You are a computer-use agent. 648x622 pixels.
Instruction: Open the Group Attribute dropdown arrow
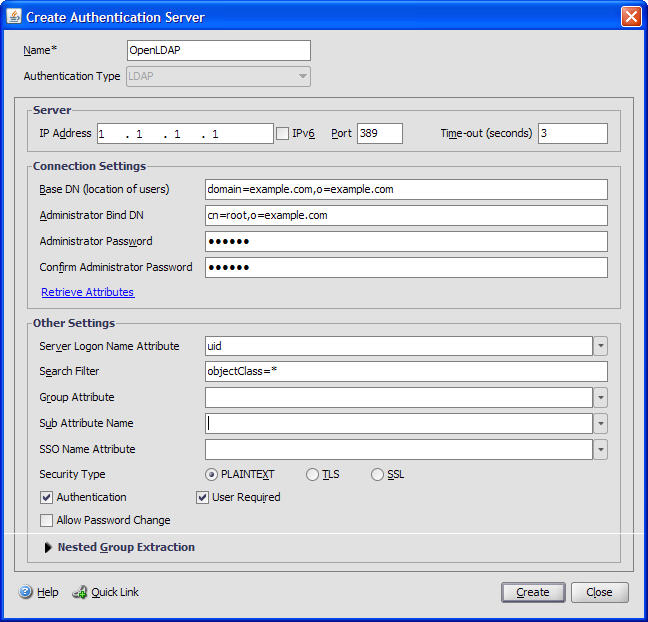[x=600, y=398]
